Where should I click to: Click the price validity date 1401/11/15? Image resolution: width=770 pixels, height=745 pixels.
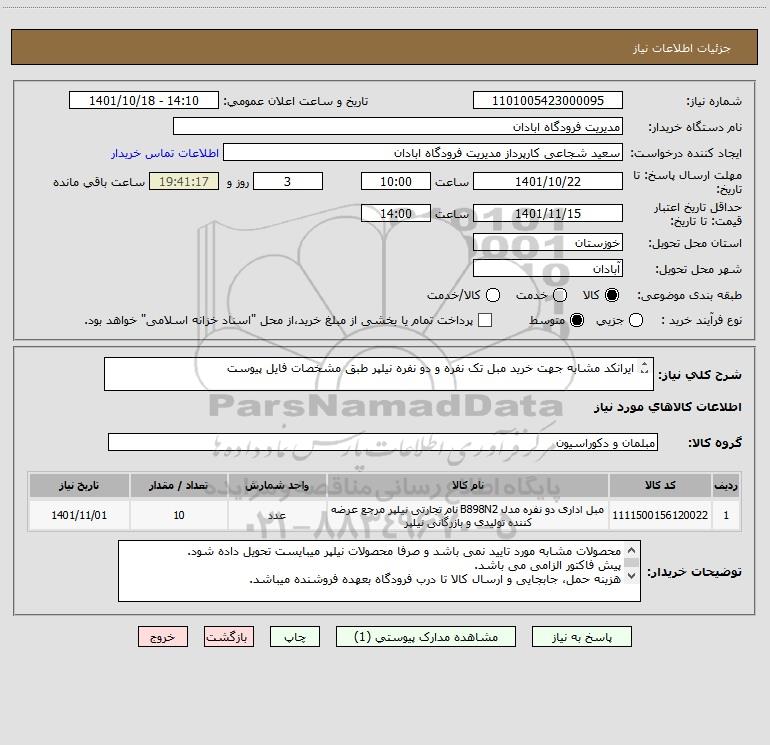(548, 213)
